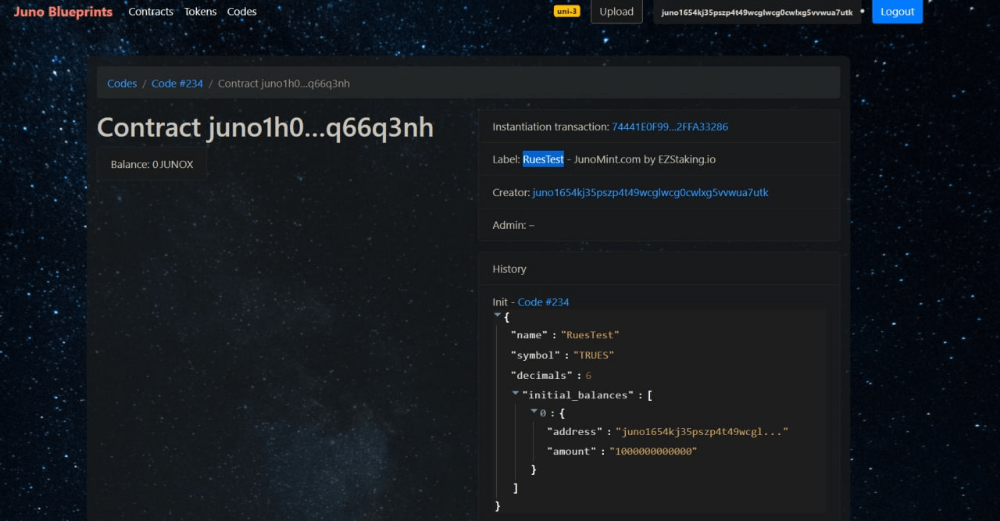The width and height of the screenshot is (1000, 521).
Task: Collapse the 0 entry in initial_balances
Action: coord(534,412)
